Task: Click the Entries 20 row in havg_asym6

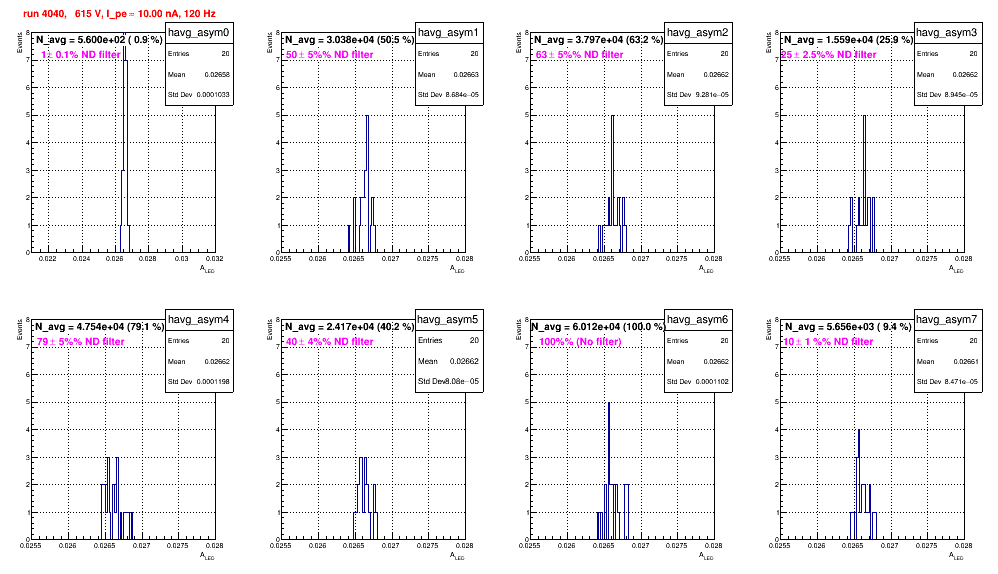Action: (698, 341)
